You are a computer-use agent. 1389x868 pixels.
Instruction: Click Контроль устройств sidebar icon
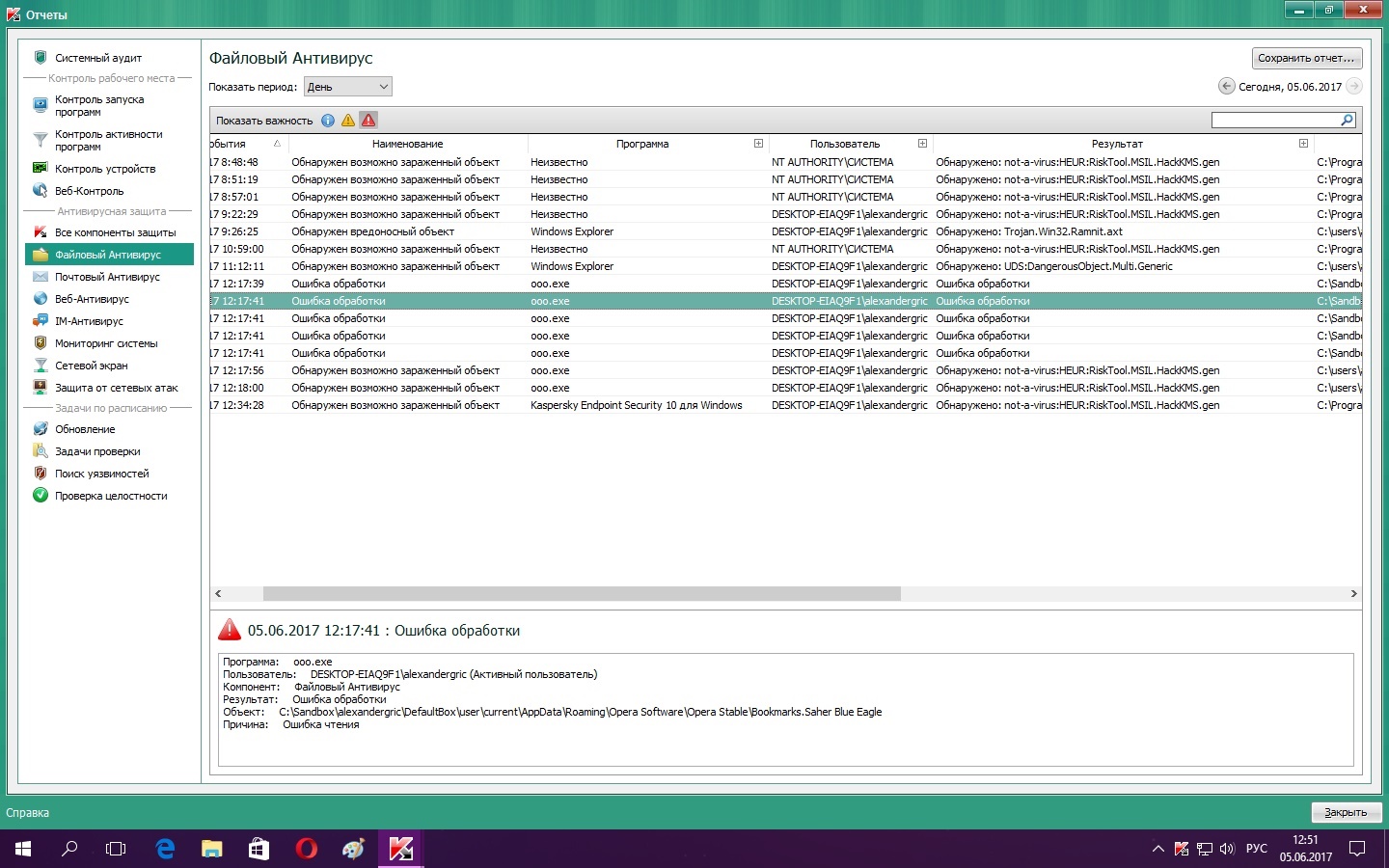click(x=41, y=169)
